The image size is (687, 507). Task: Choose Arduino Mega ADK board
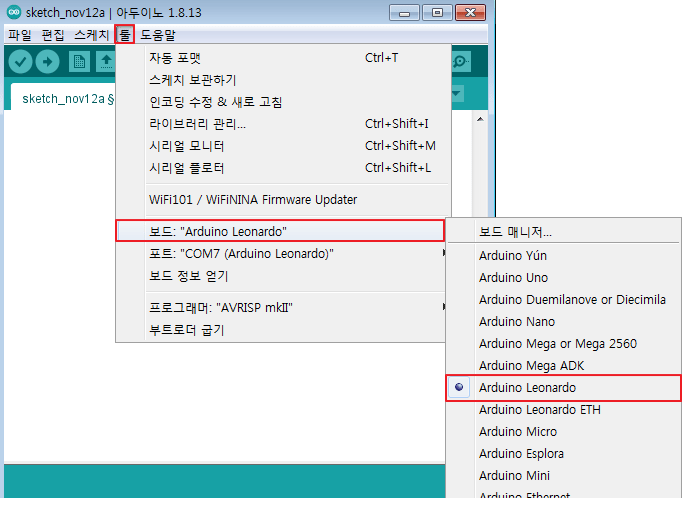(563, 365)
